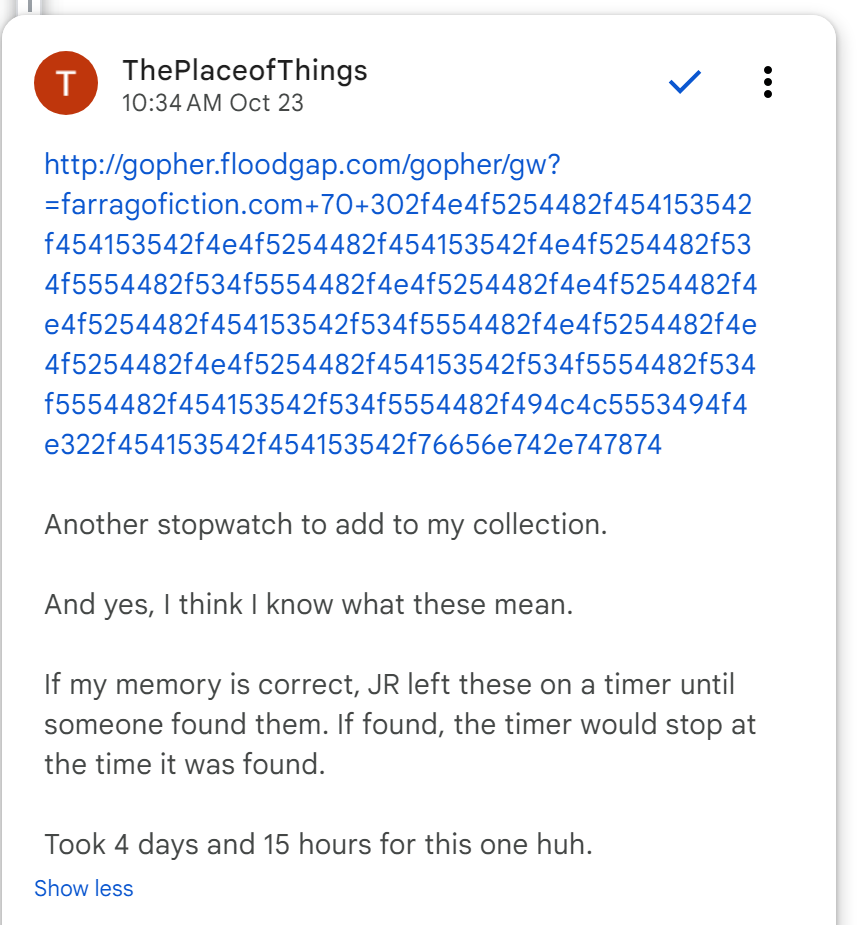Click the link's last line ending "76656e742e747874"
Viewport: 858px width, 925px height.
(x=353, y=445)
